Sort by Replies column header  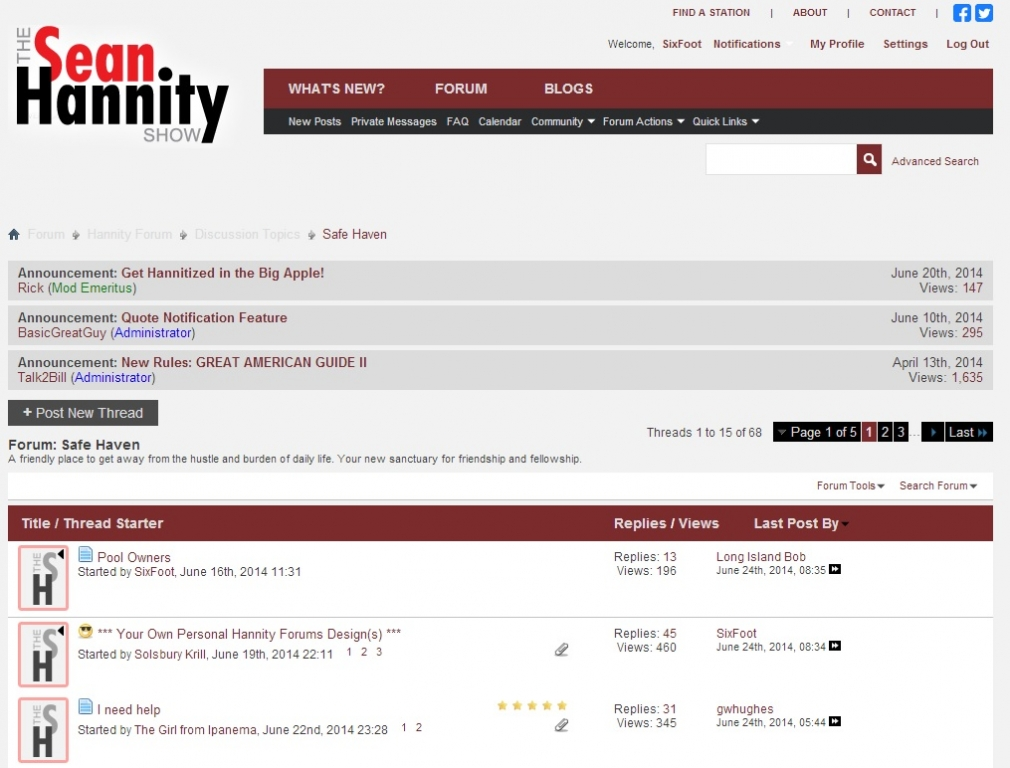coord(640,523)
